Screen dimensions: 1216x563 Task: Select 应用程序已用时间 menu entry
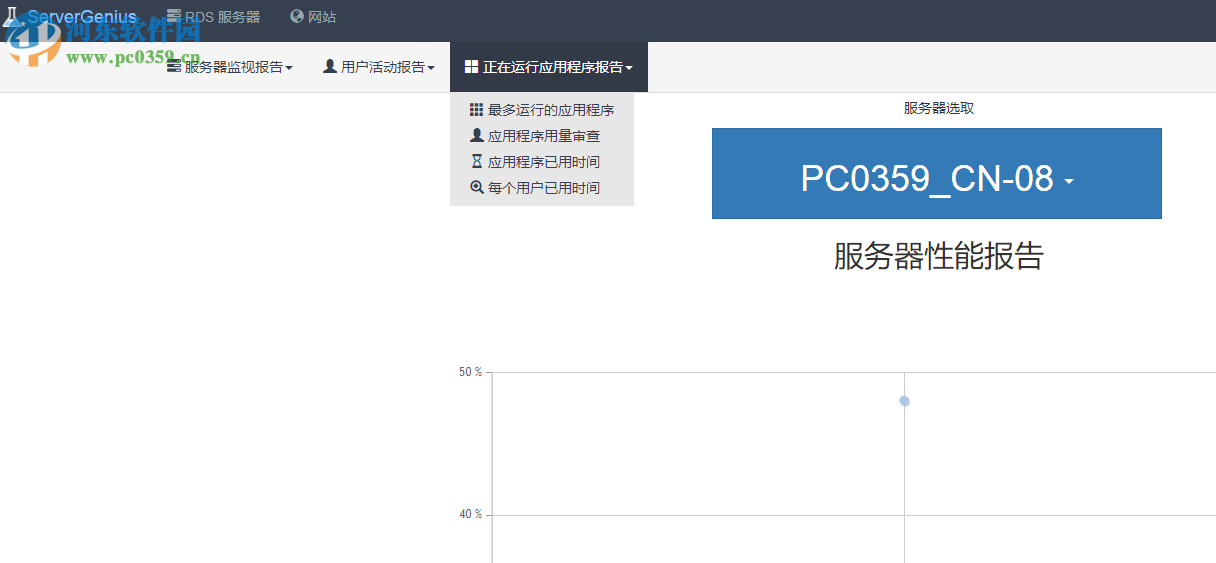pyautogui.click(x=542, y=162)
